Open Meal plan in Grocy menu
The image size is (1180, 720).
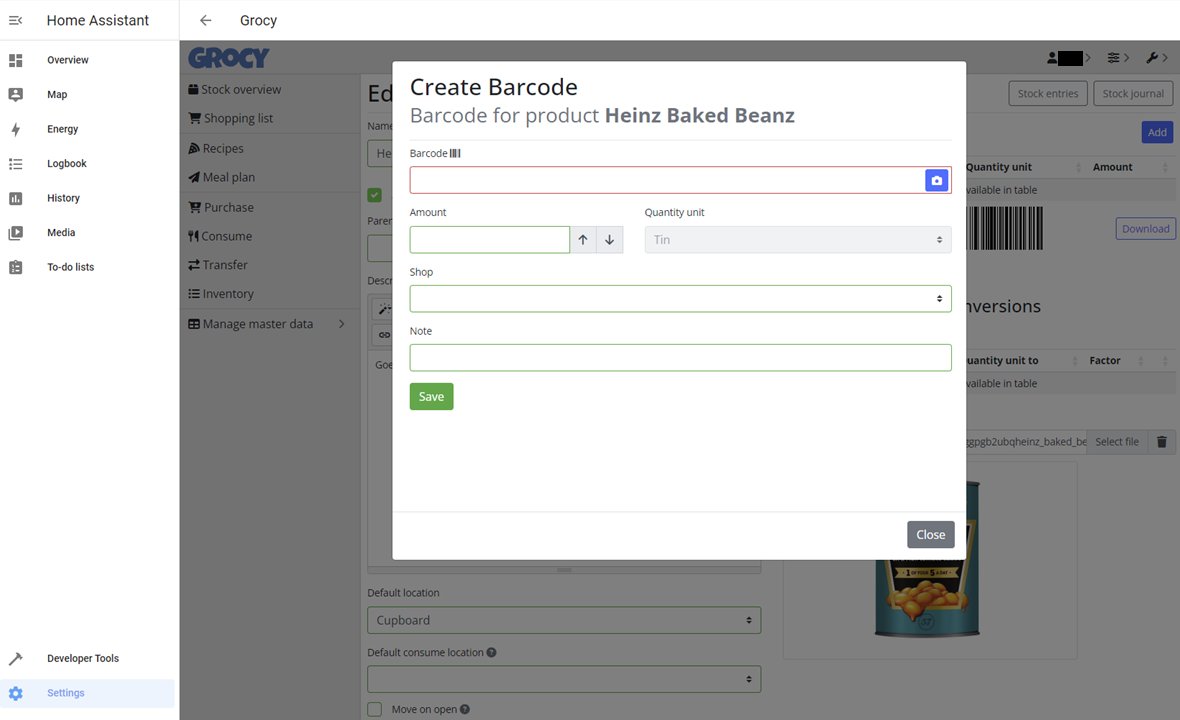click(x=222, y=178)
